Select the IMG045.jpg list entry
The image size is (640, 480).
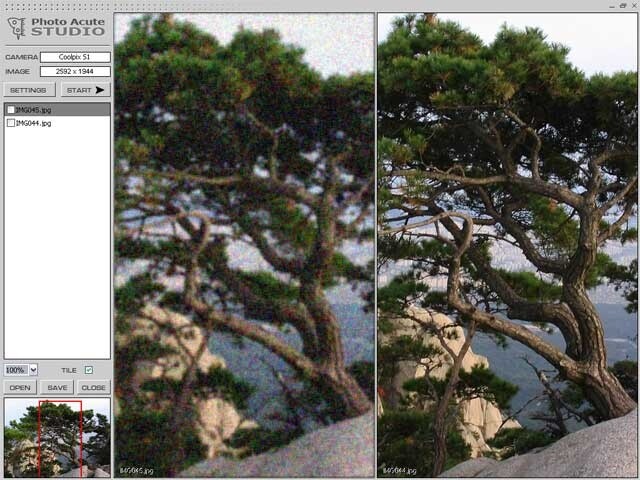pyautogui.click(x=57, y=110)
